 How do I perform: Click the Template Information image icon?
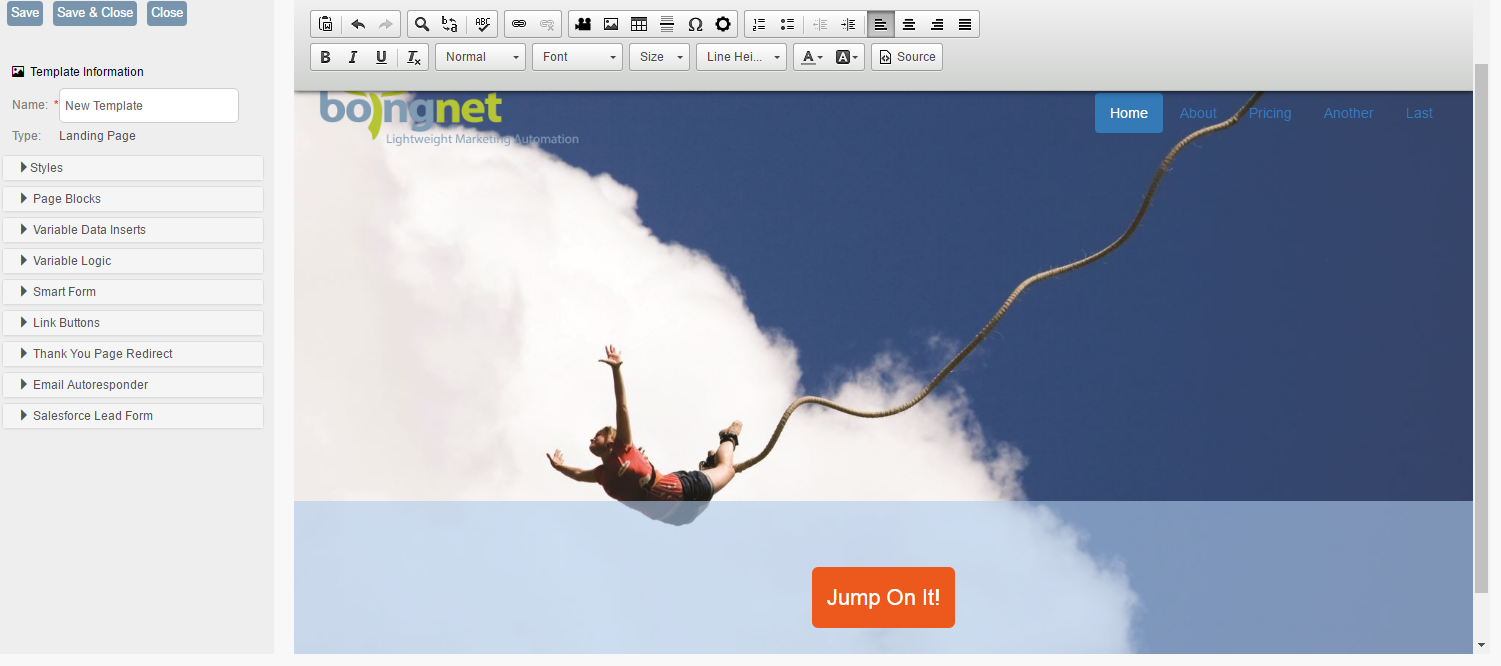pos(18,72)
